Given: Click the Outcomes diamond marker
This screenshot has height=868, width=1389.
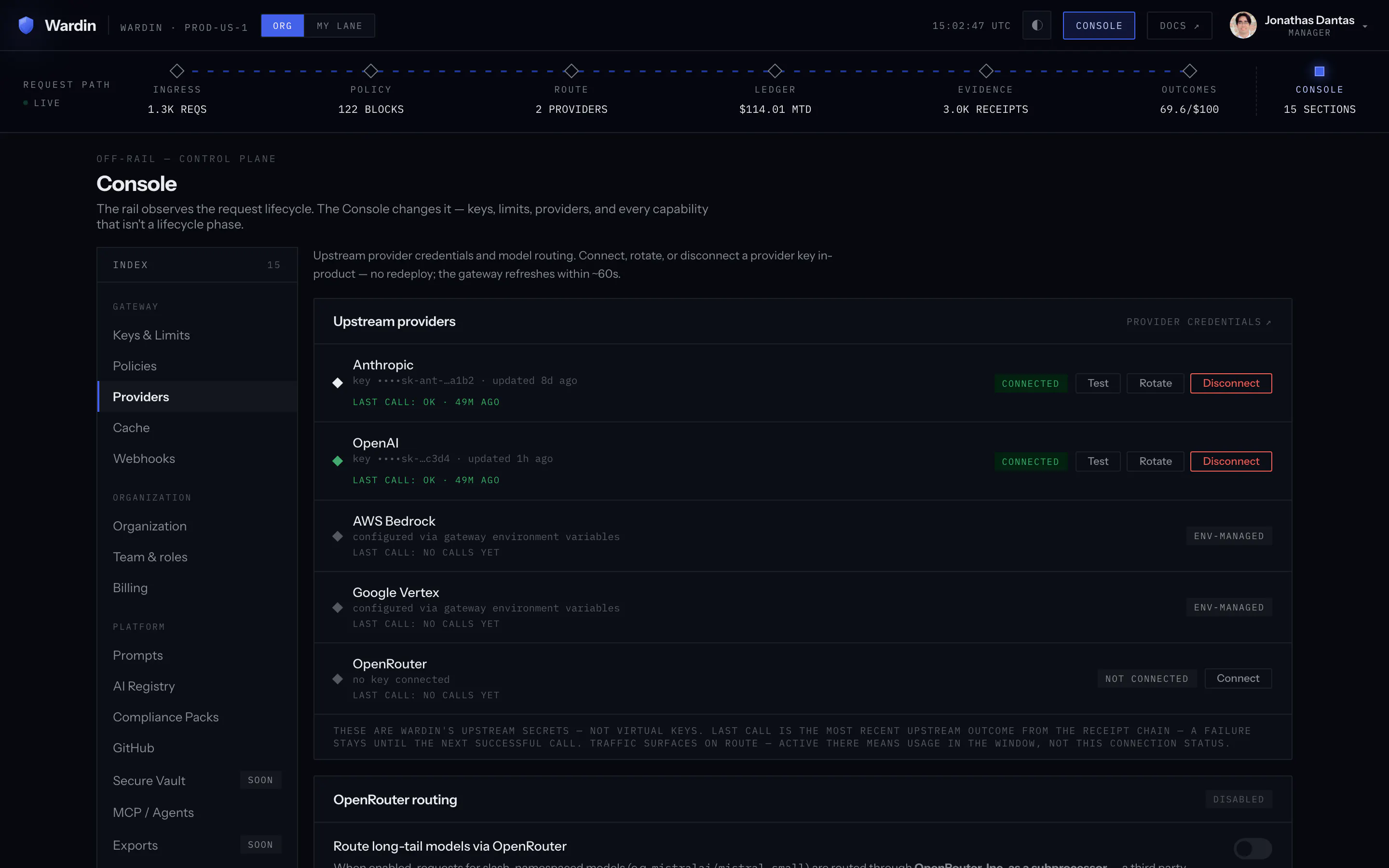Looking at the screenshot, I should click(x=1189, y=71).
